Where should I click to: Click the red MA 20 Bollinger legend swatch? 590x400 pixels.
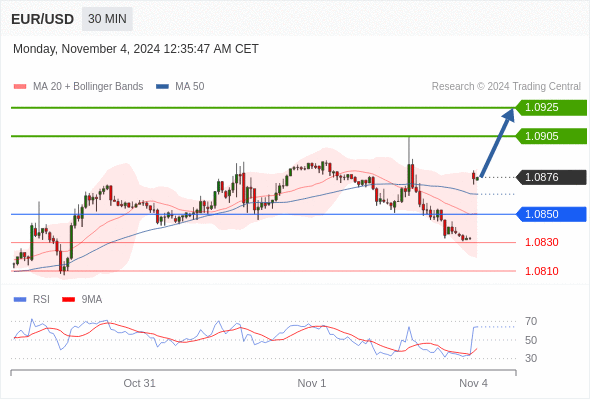tap(20, 87)
